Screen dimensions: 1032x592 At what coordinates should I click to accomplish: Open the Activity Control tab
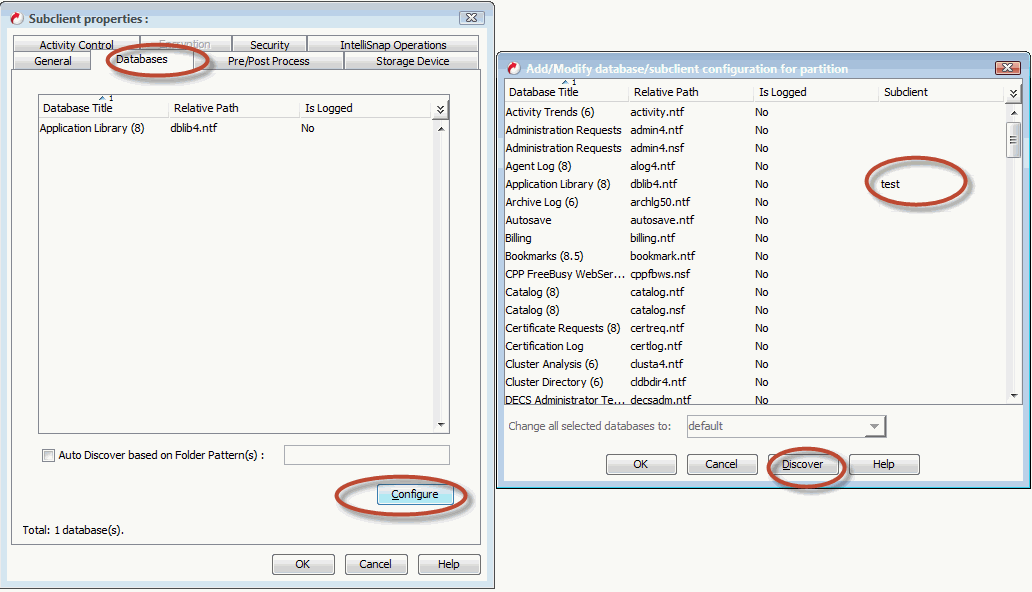point(76,45)
